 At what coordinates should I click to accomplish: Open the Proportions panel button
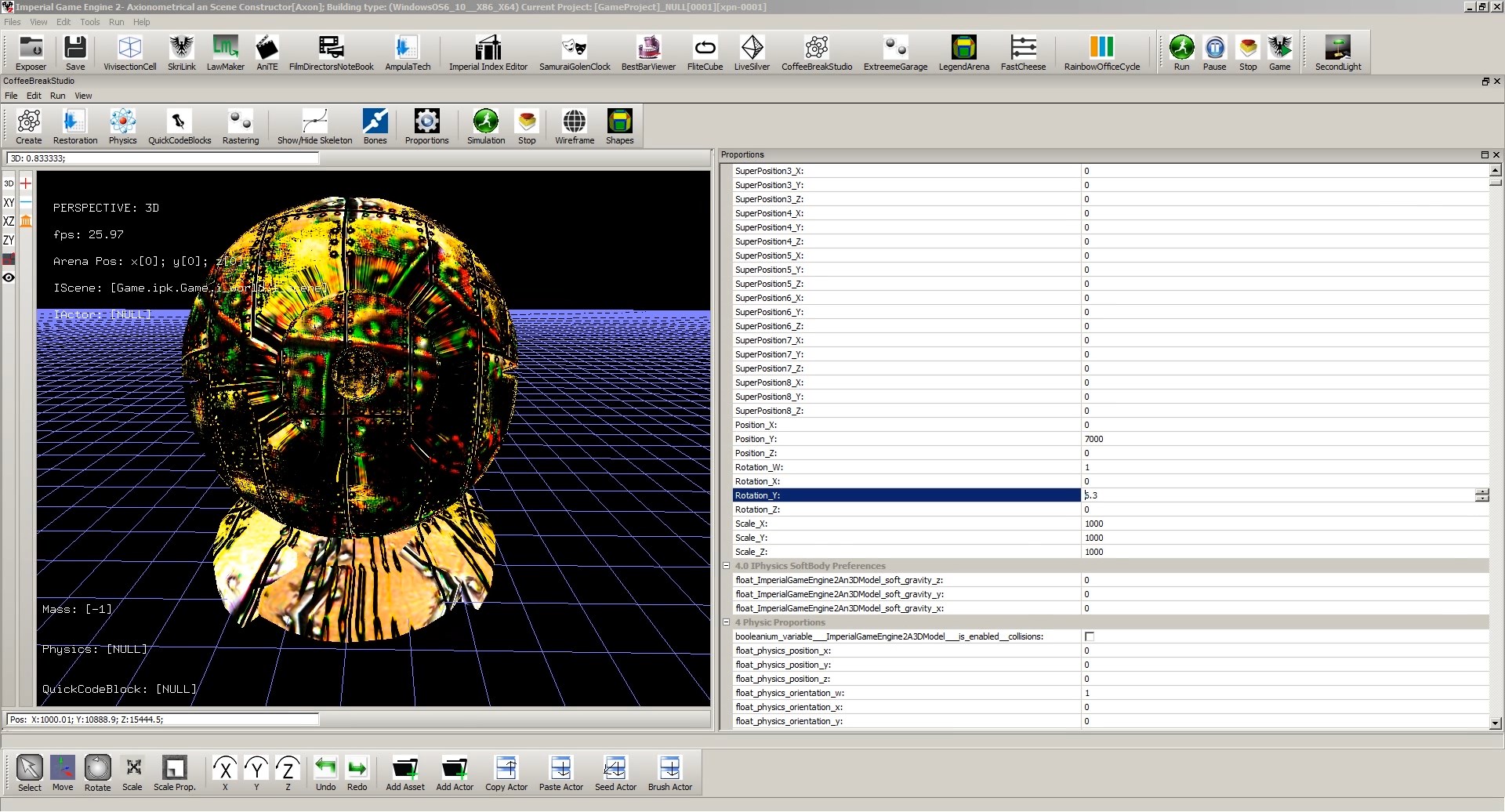[426, 126]
